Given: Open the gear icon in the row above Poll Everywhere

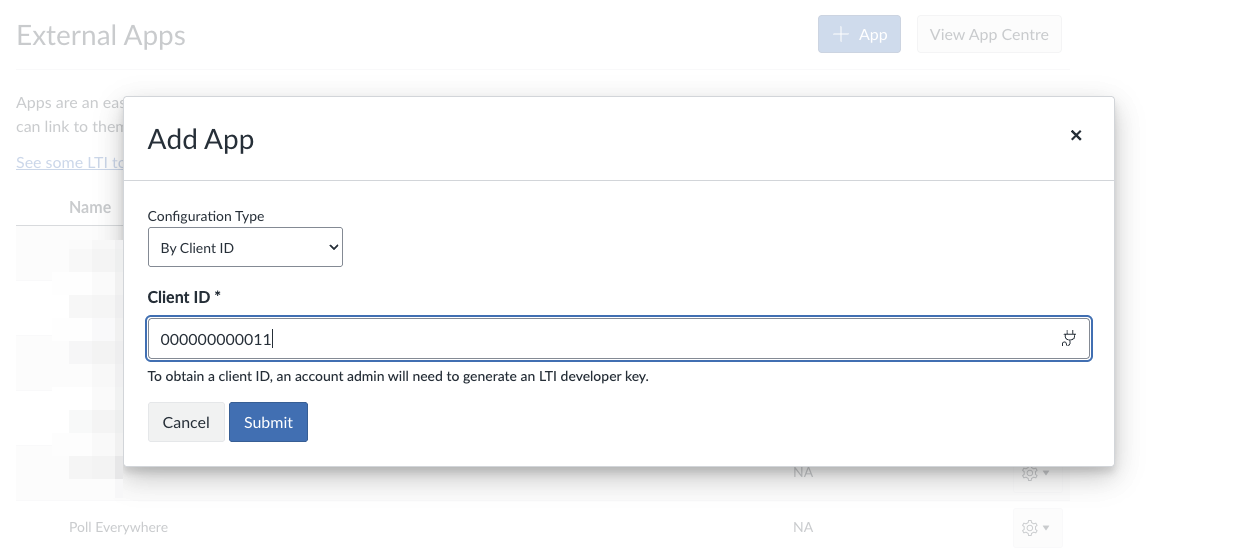Looking at the screenshot, I should 1029,472.
